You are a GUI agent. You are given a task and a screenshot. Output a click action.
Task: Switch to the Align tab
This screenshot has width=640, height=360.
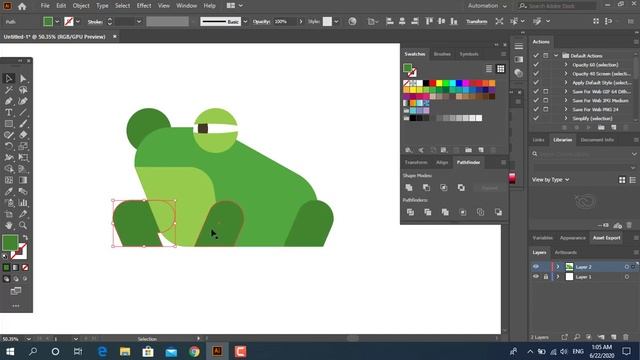point(442,162)
